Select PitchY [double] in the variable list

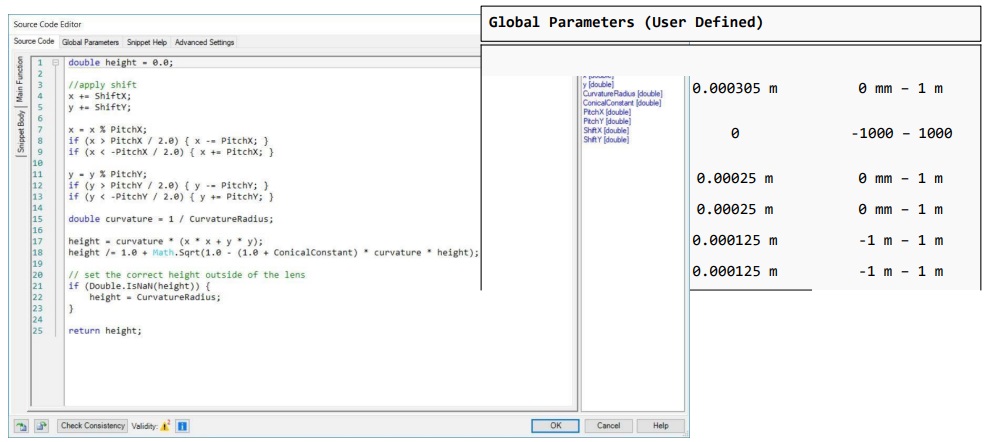(x=606, y=121)
